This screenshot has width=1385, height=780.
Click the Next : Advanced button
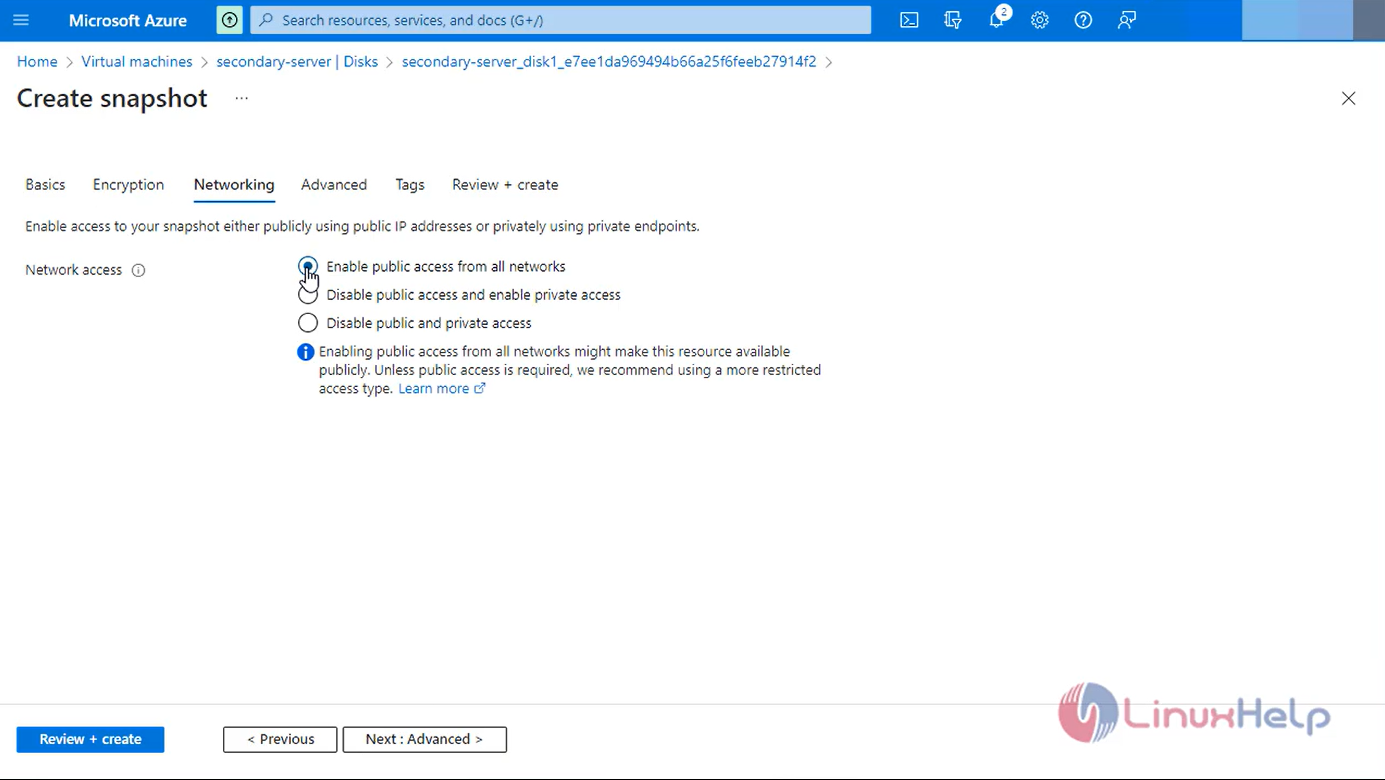(424, 739)
